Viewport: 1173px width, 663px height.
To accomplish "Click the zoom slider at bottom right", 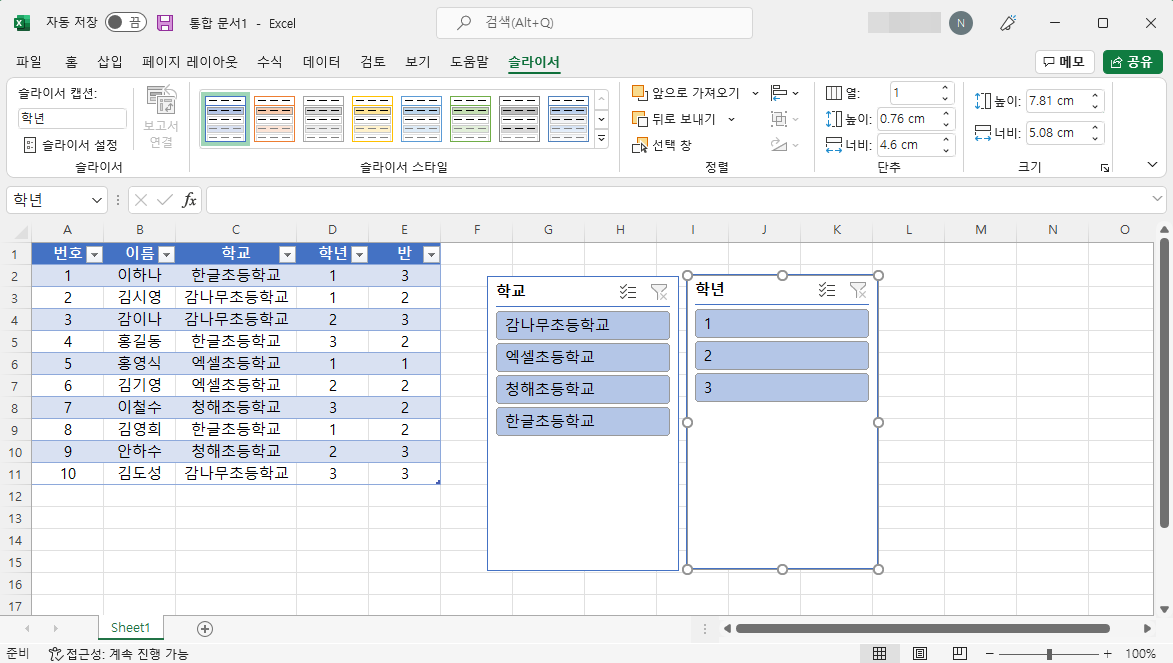I will click(1052, 653).
